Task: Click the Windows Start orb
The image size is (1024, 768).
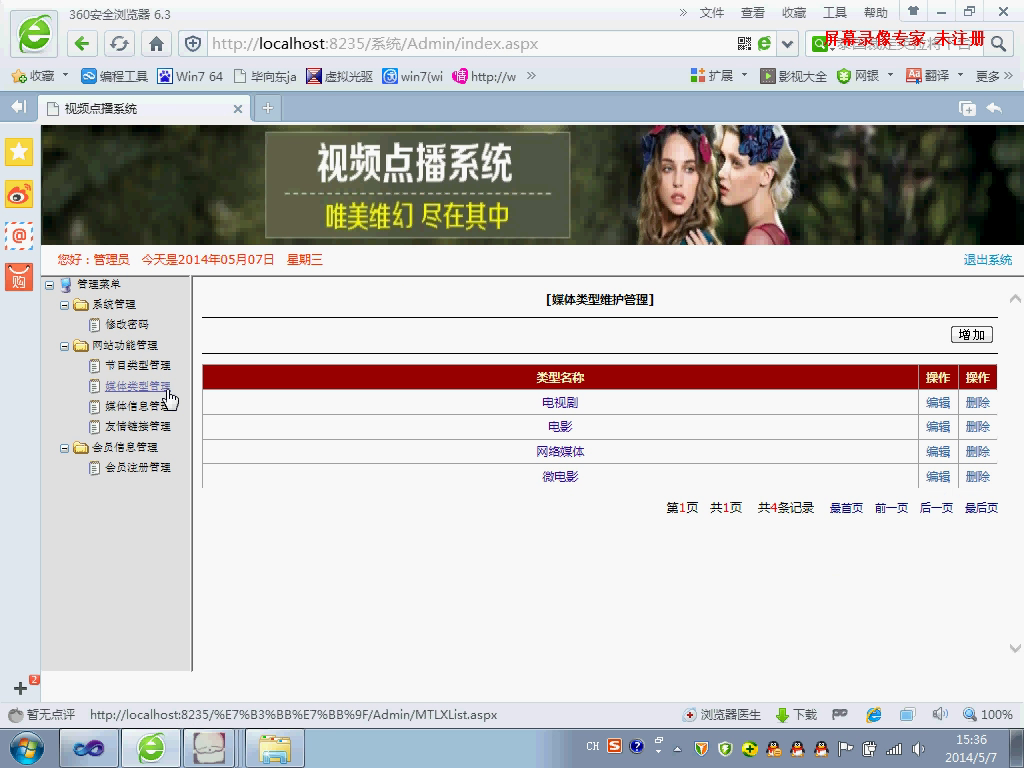Action: 27,748
